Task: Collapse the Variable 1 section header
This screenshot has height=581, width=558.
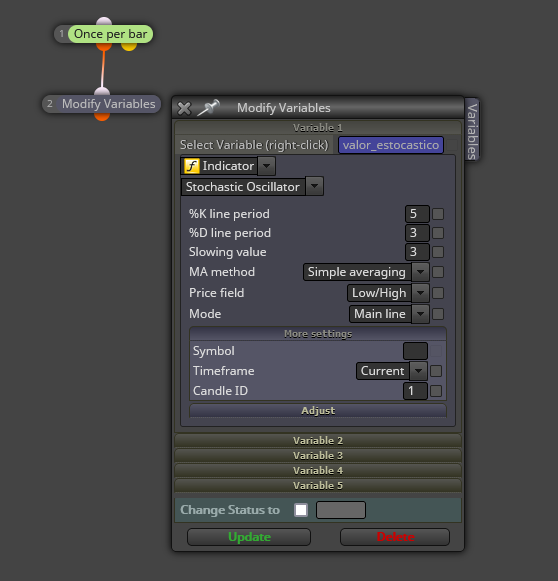Action: tap(318, 127)
